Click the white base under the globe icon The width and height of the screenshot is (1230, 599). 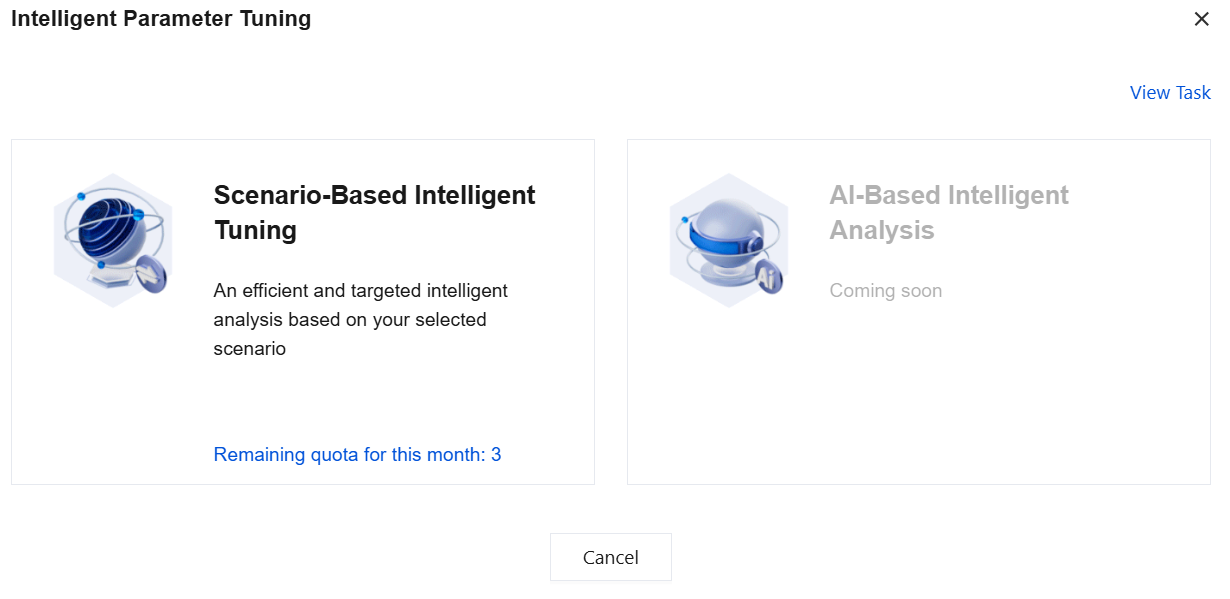108,281
